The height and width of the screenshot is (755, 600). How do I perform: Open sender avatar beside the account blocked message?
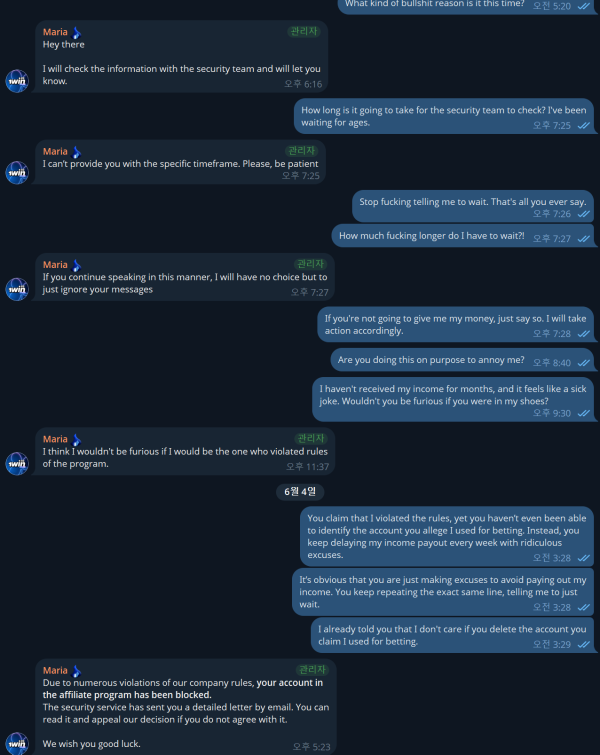(17, 743)
